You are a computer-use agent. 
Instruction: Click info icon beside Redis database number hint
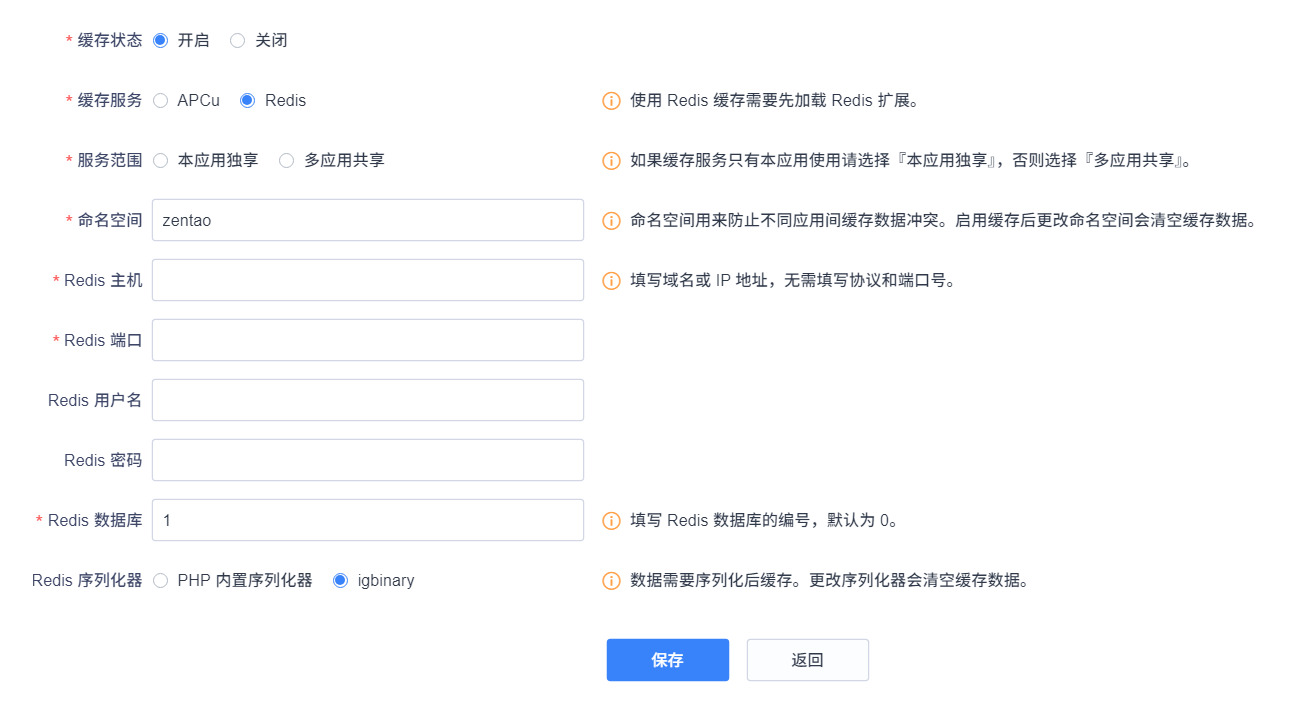click(611, 521)
